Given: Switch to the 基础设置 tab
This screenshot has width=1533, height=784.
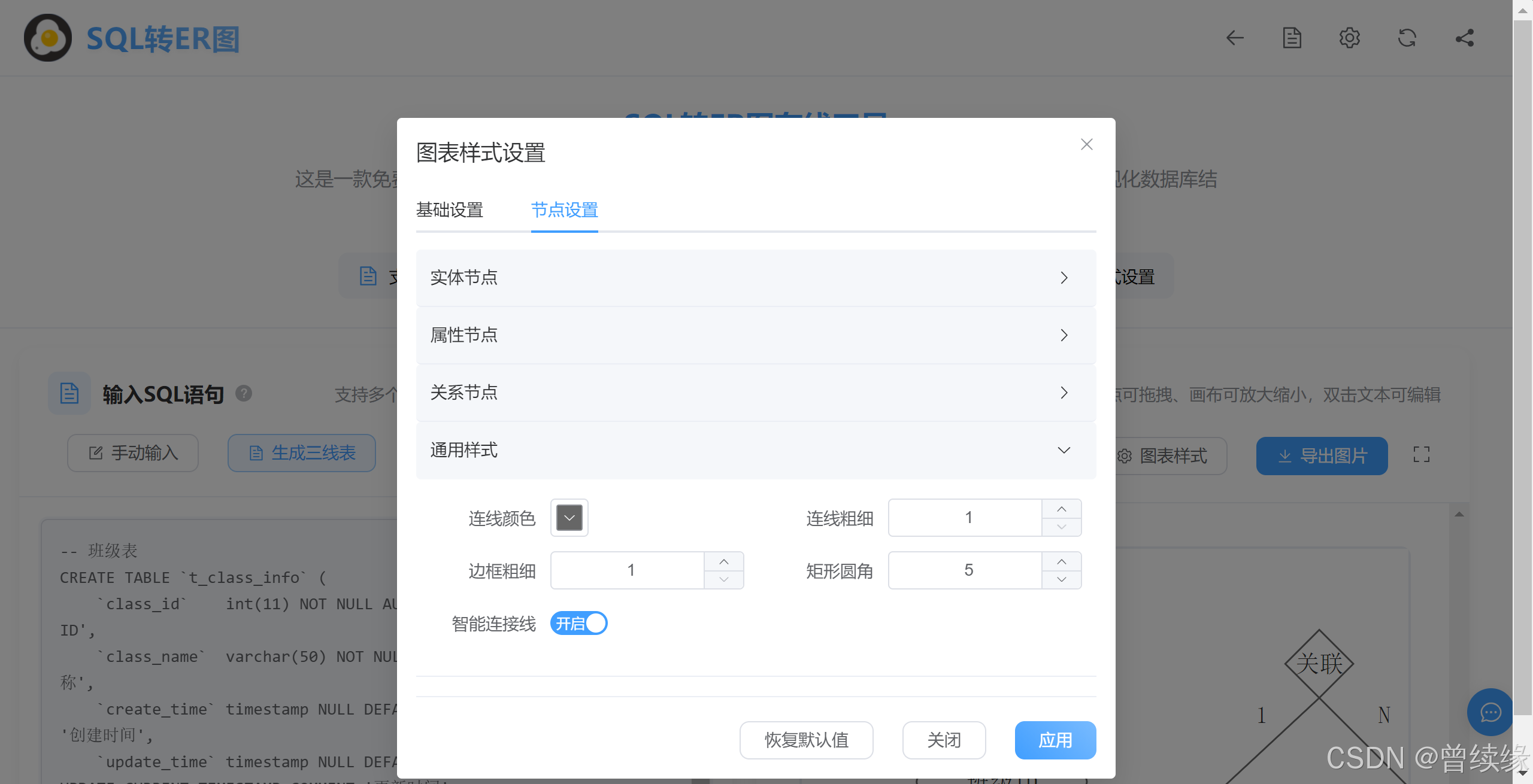Looking at the screenshot, I should 449,210.
